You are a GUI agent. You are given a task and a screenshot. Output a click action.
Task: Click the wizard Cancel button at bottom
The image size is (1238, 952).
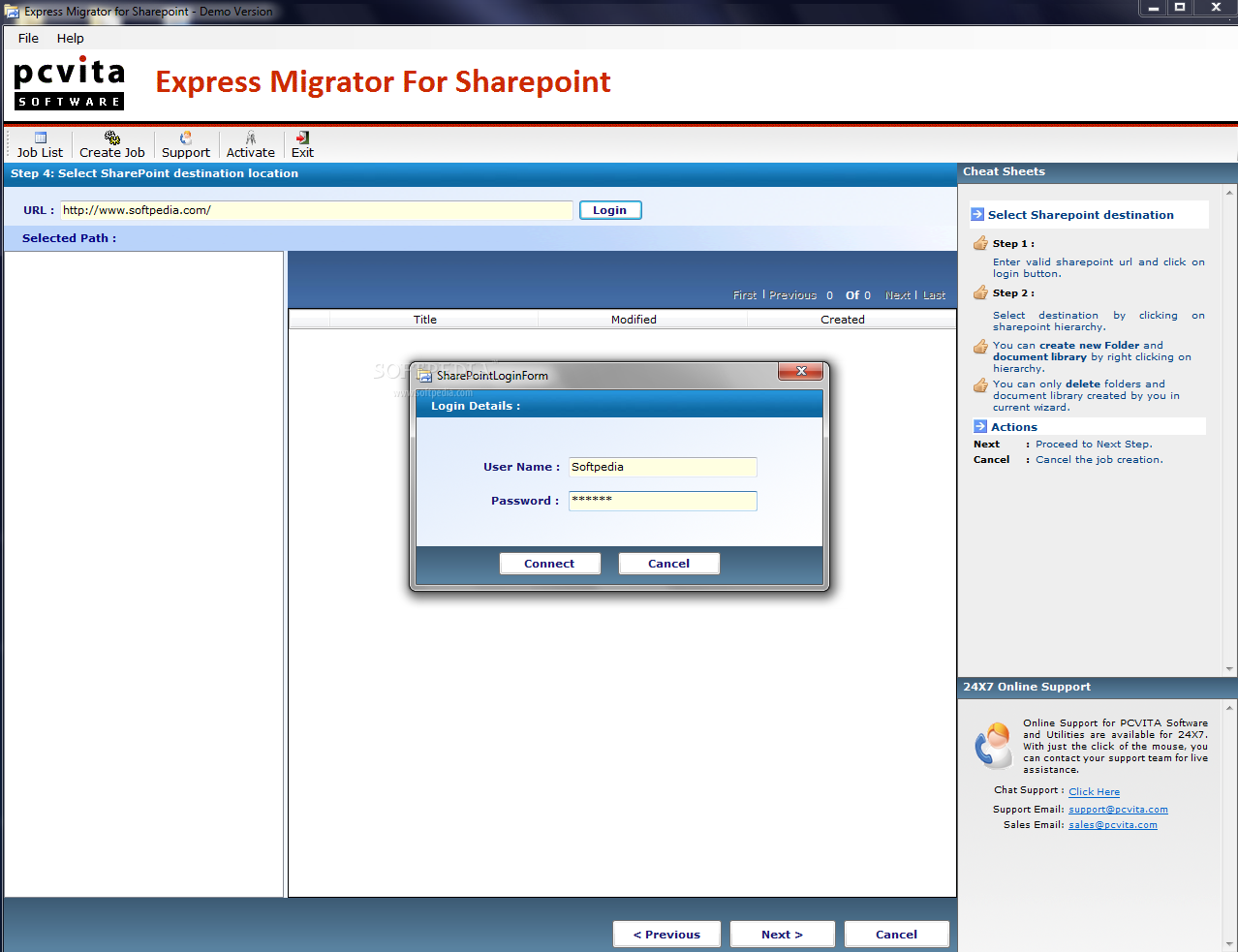tap(896, 935)
